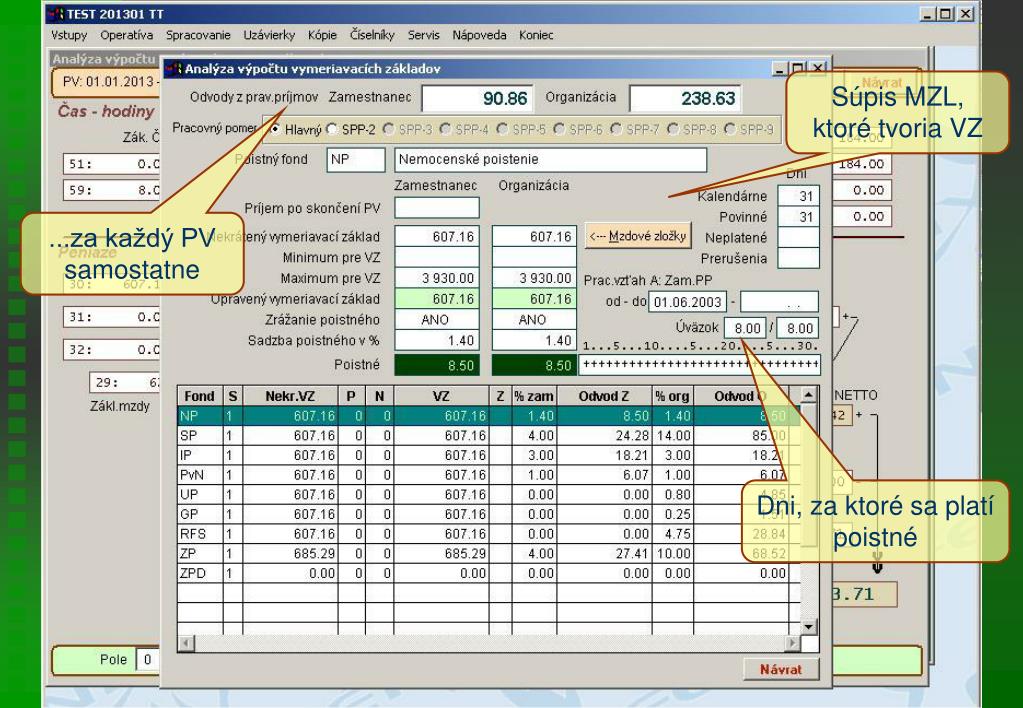Viewport: 1023px width, 708px height.
Task: Click the Nemocenské poistenie name field
Action: click(x=551, y=160)
